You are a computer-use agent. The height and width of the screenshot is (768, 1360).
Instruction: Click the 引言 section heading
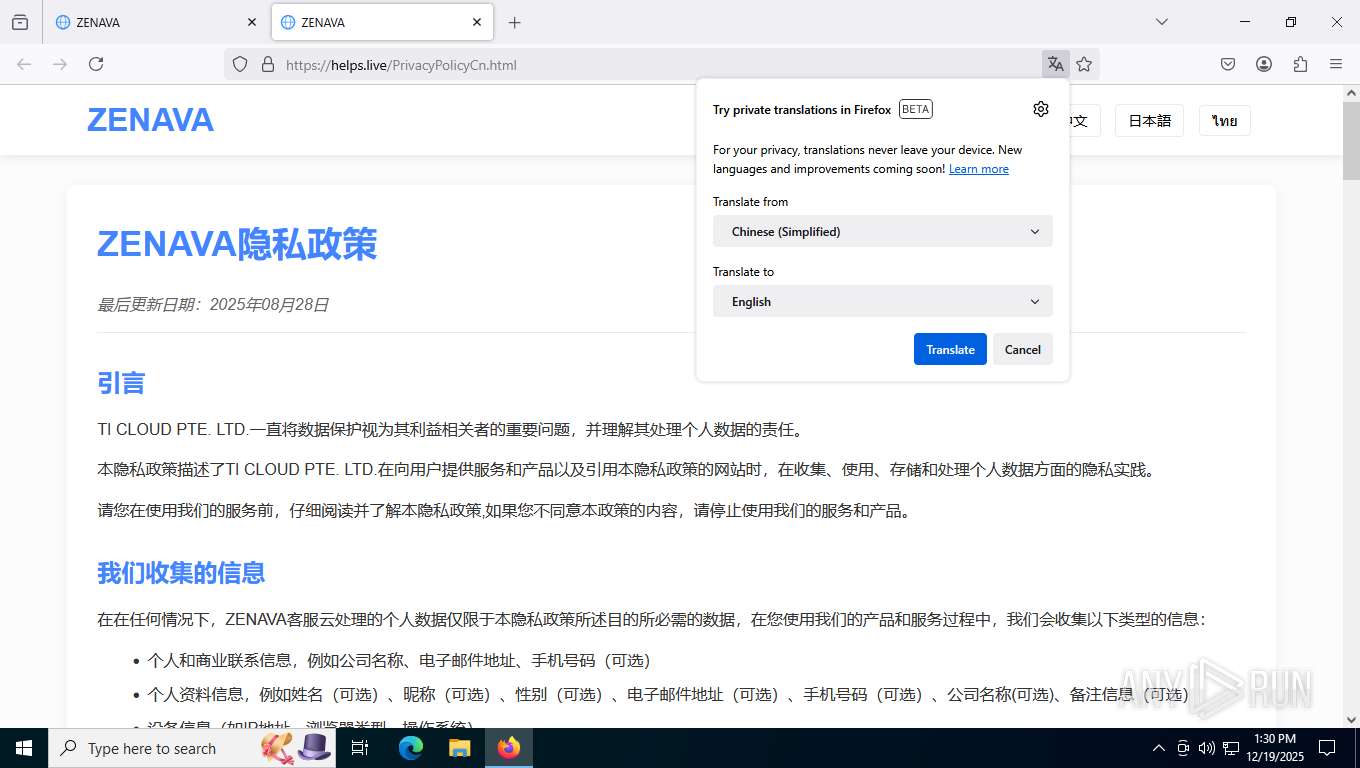121,383
